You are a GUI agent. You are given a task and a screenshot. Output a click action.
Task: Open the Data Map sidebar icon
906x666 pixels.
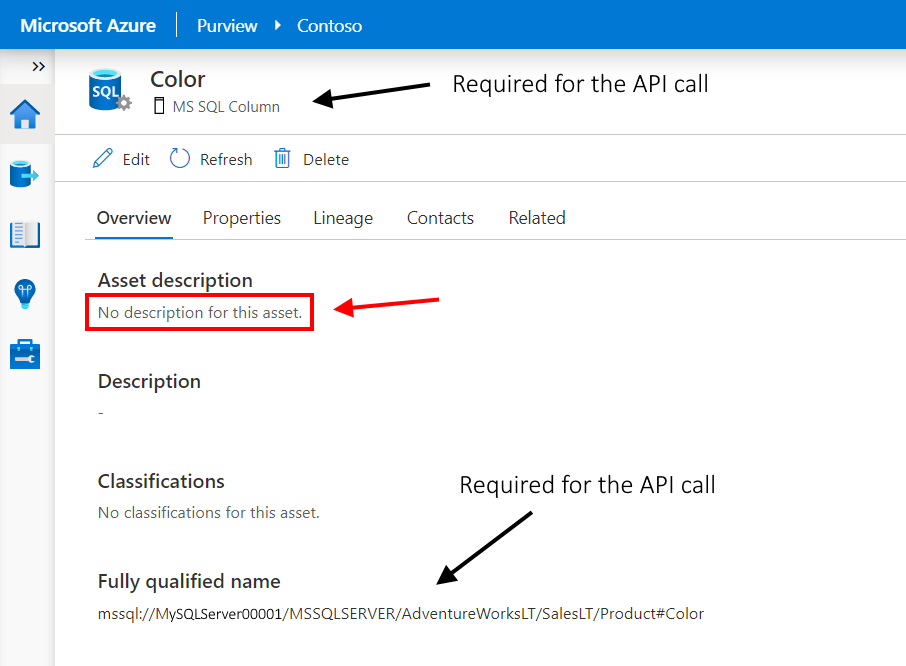click(25, 175)
